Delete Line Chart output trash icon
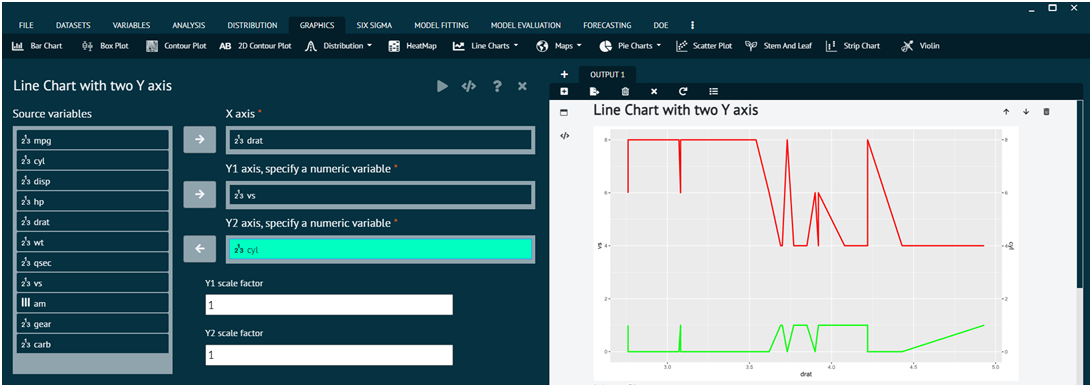The width and height of the screenshot is (1092, 387). coord(1046,111)
